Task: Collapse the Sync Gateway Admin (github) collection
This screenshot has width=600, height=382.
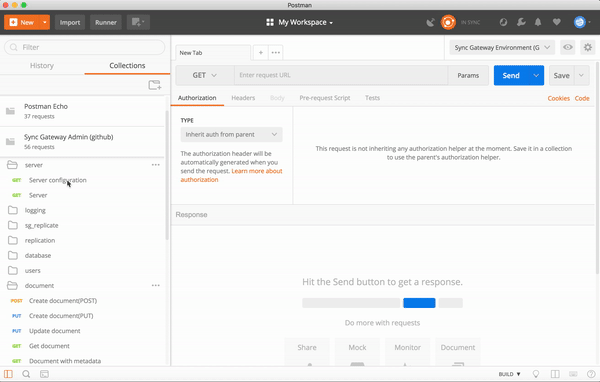Action: click(82, 142)
